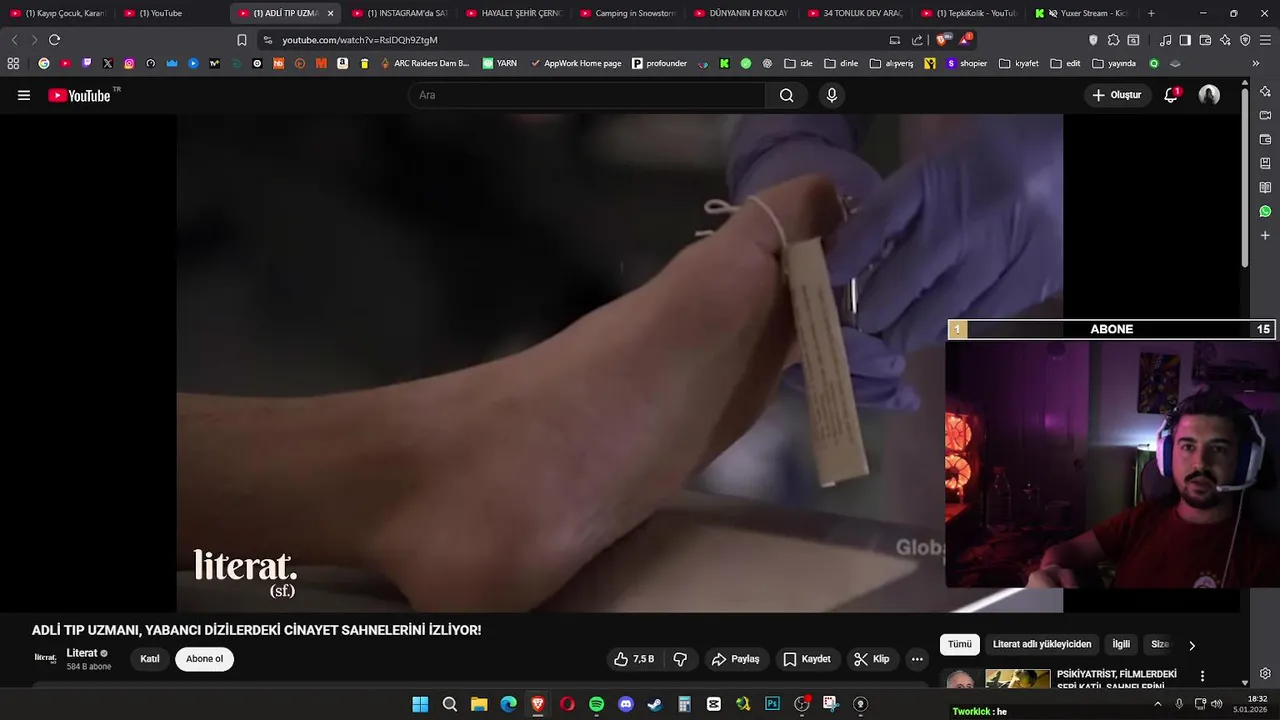Switch to the 34 TONLUK DEV ARAÇ tab
This screenshot has height=720, width=1280.
pyautogui.click(x=855, y=13)
